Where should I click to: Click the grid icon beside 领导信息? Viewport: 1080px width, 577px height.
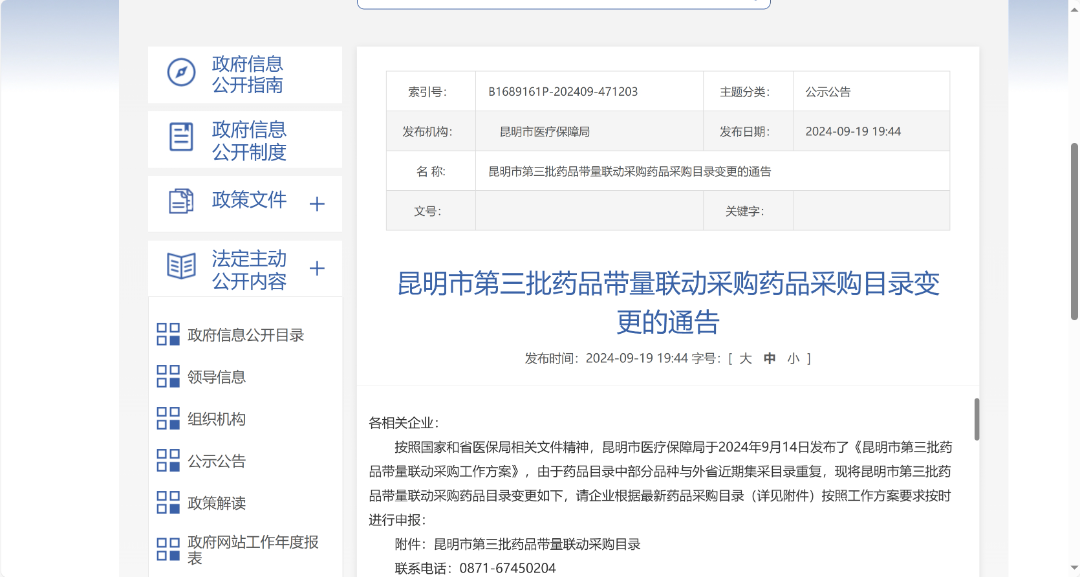pos(168,377)
